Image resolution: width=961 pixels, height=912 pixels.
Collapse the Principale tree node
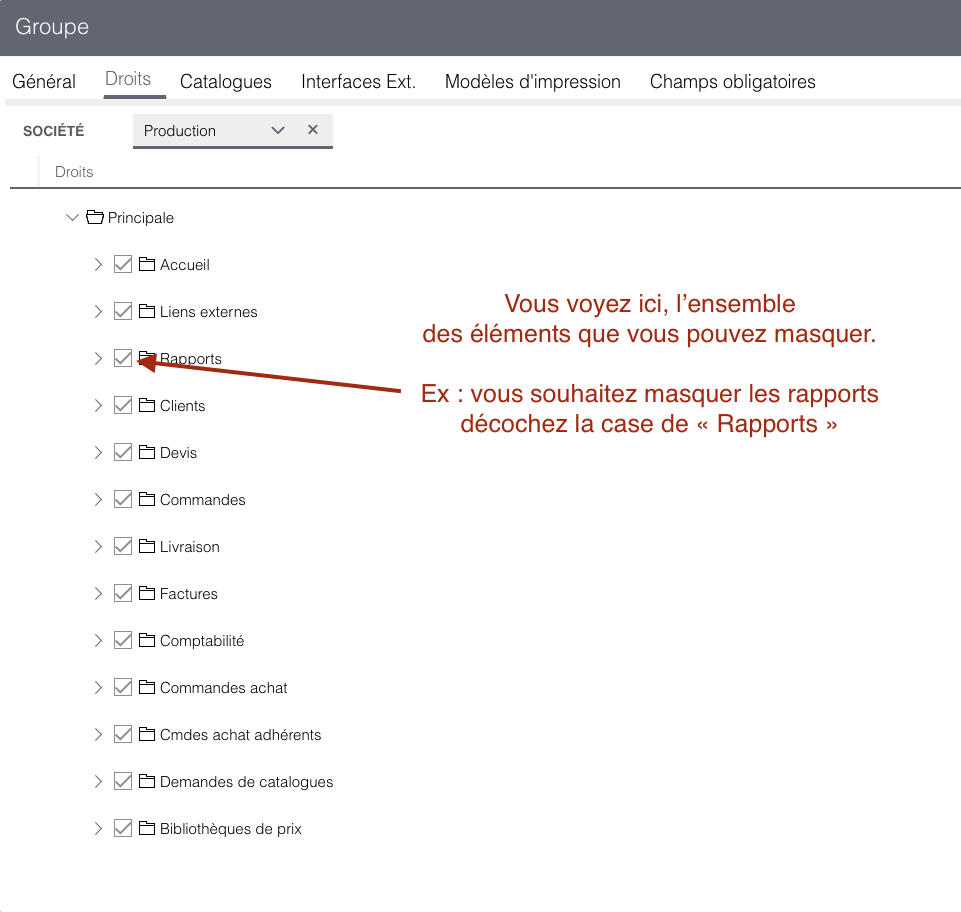(x=72, y=217)
